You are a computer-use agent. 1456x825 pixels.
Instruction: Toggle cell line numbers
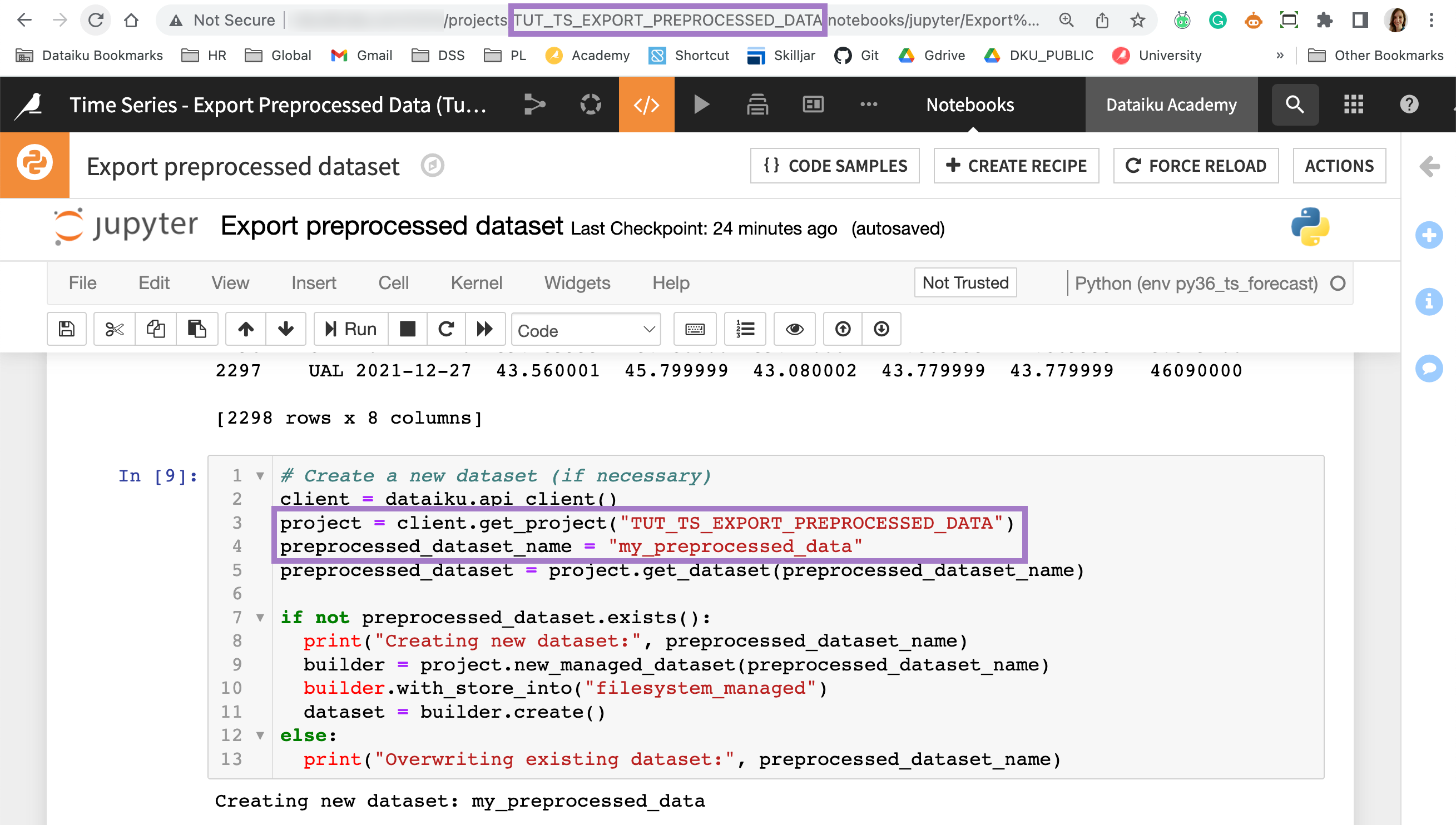pos(745,329)
